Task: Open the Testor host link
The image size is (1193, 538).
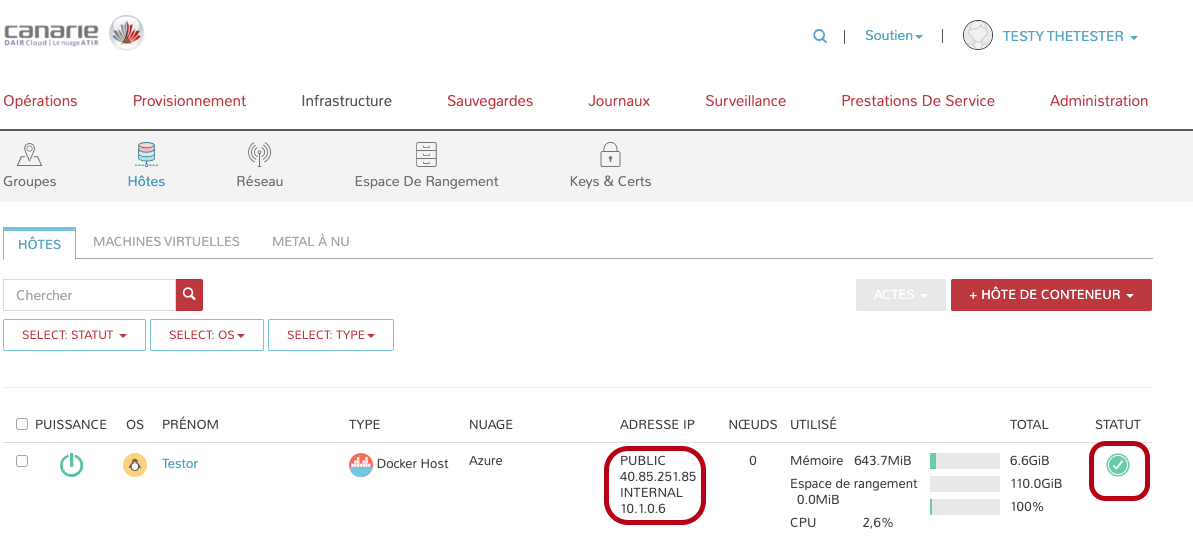Action: point(180,463)
